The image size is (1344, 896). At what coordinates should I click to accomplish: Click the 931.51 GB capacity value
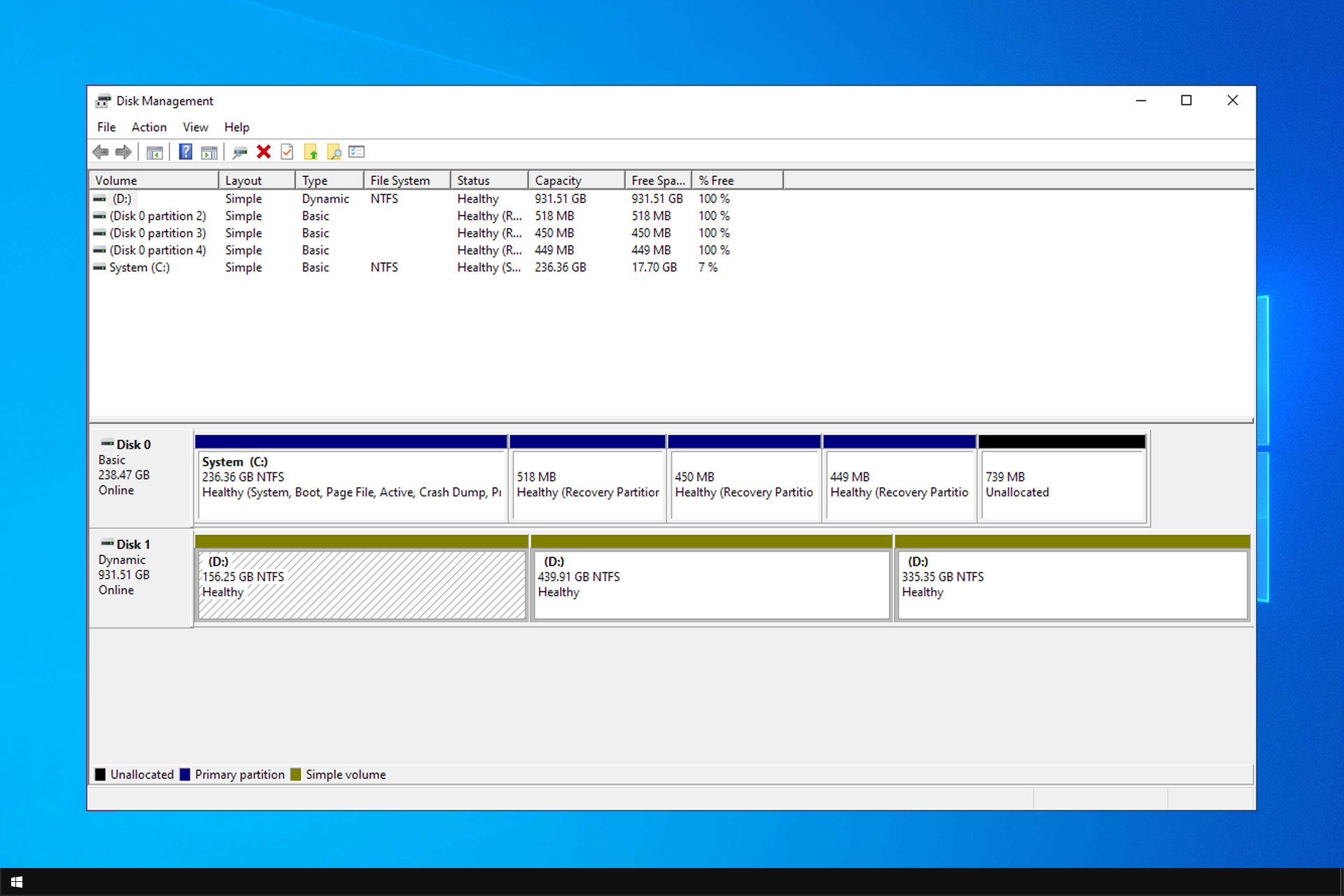click(561, 199)
